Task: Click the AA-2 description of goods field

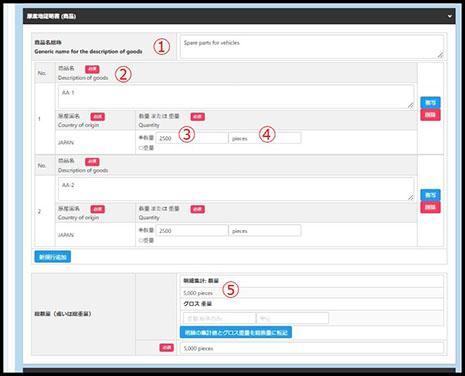Action: [x=236, y=189]
